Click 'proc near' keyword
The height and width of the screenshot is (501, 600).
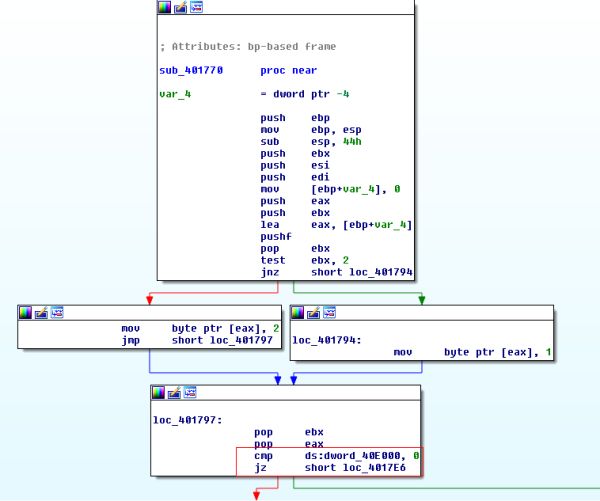pos(289,70)
